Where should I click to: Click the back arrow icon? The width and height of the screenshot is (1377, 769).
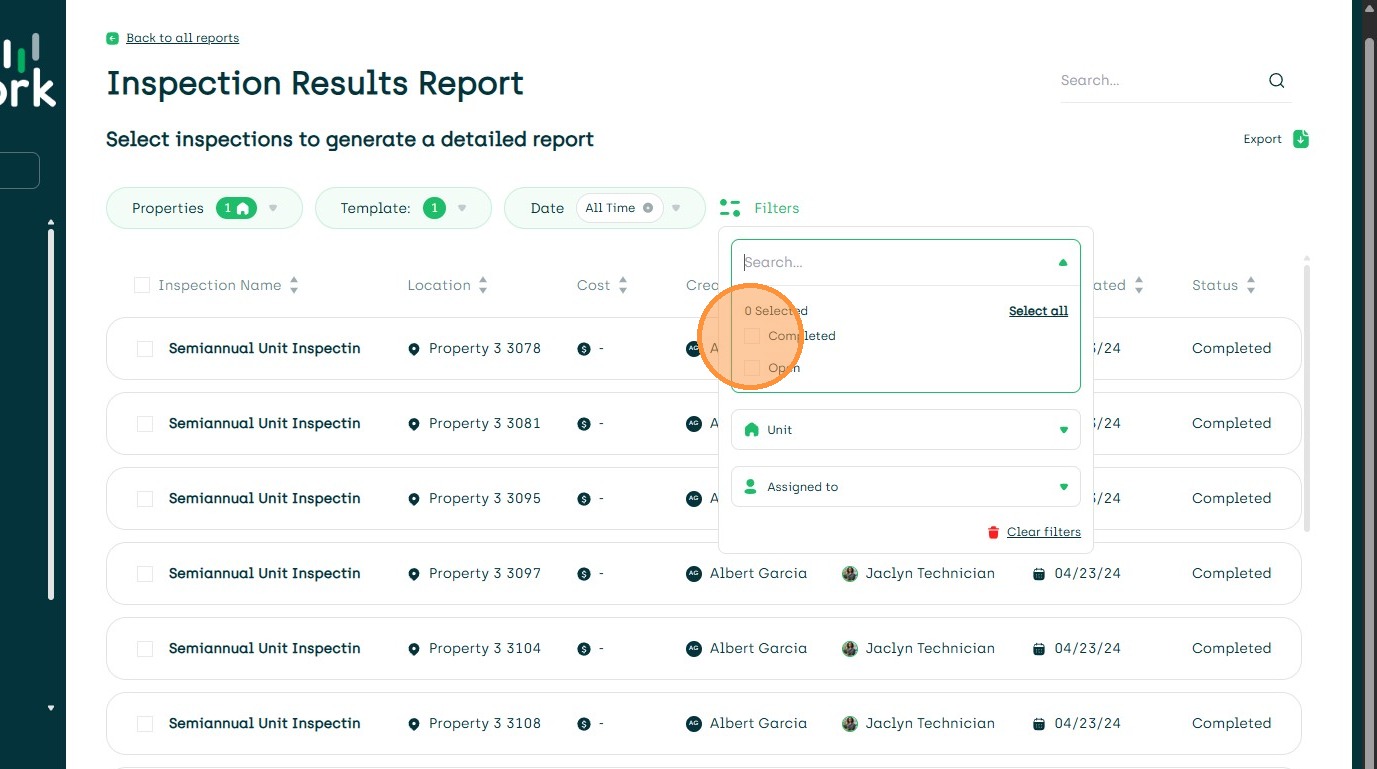point(112,39)
